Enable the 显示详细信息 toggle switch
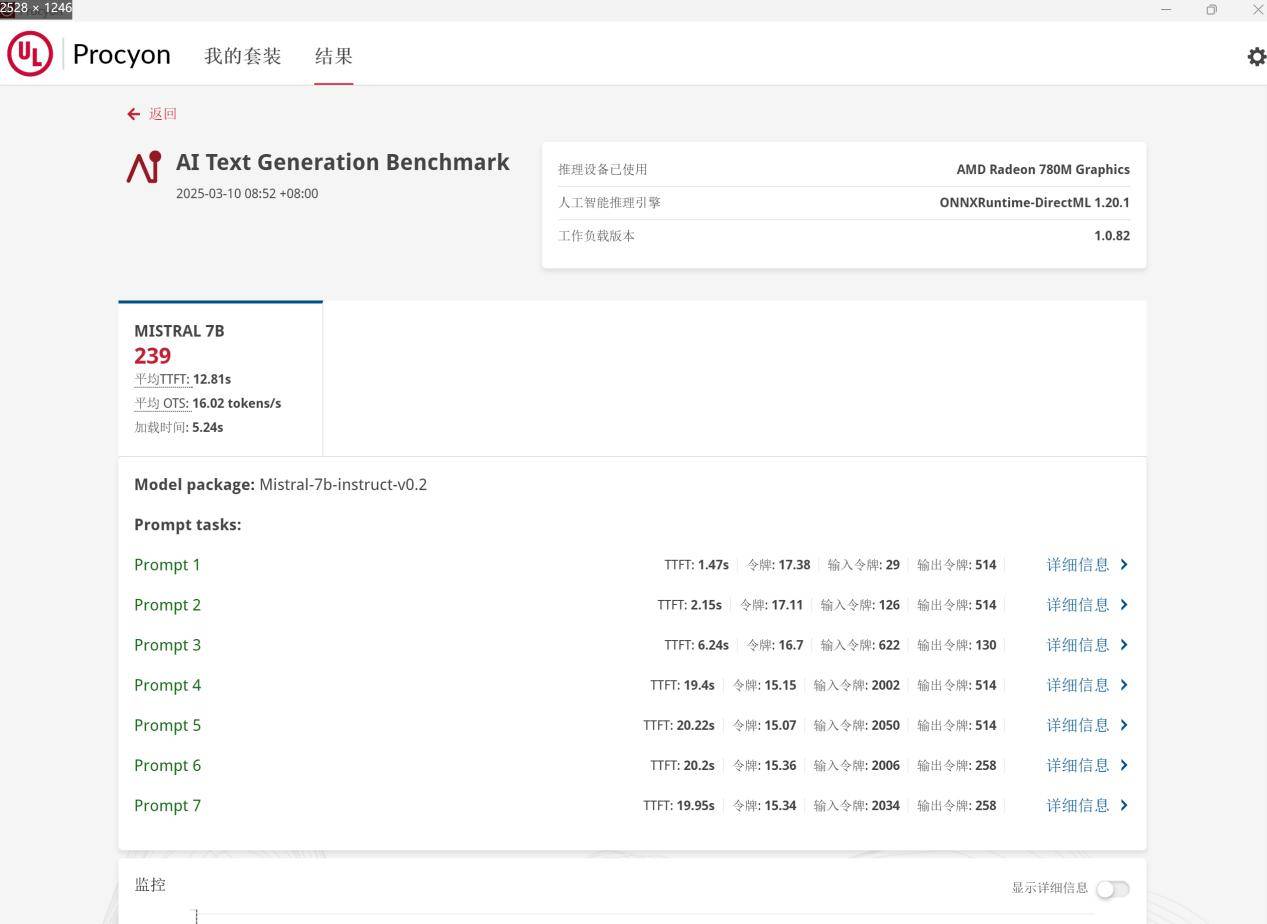The width and height of the screenshot is (1267, 924). [x=1112, y=889]
